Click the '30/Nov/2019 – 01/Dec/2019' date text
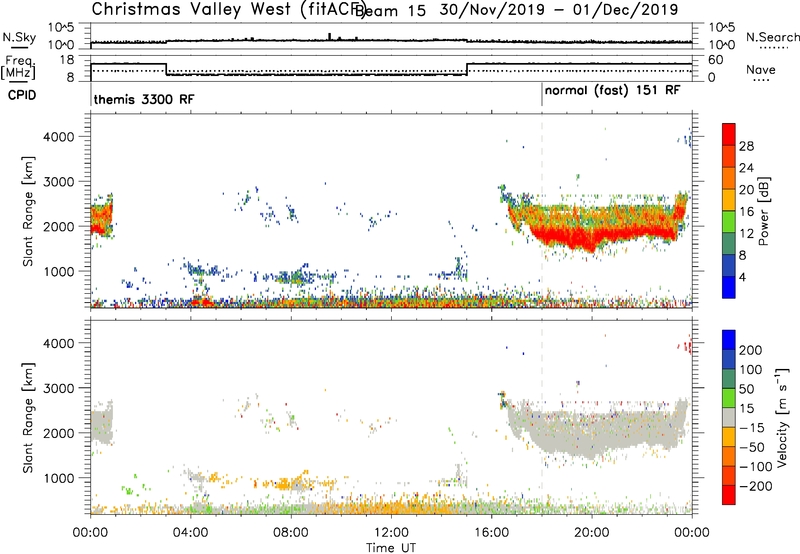This screenshot has width=800, height=554. pyautogui.click(x=559, y=10)
